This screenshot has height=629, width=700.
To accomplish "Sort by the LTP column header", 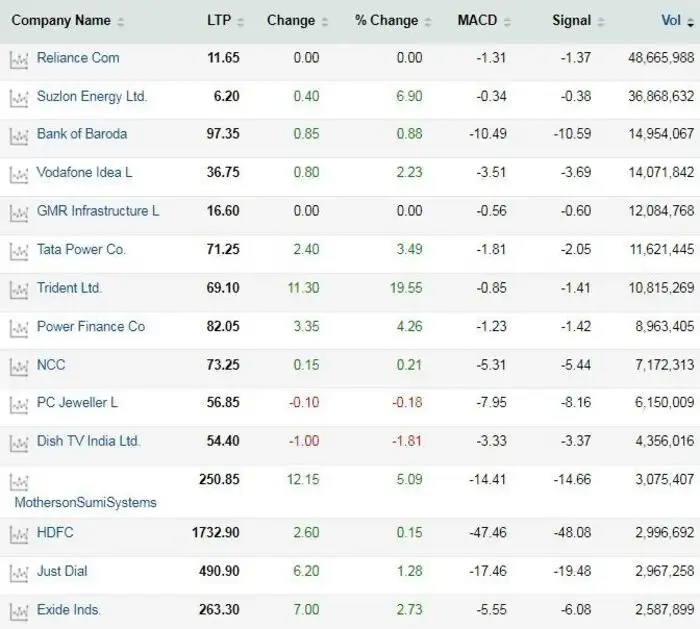I will pyautogui.click(x=219, y=21).
